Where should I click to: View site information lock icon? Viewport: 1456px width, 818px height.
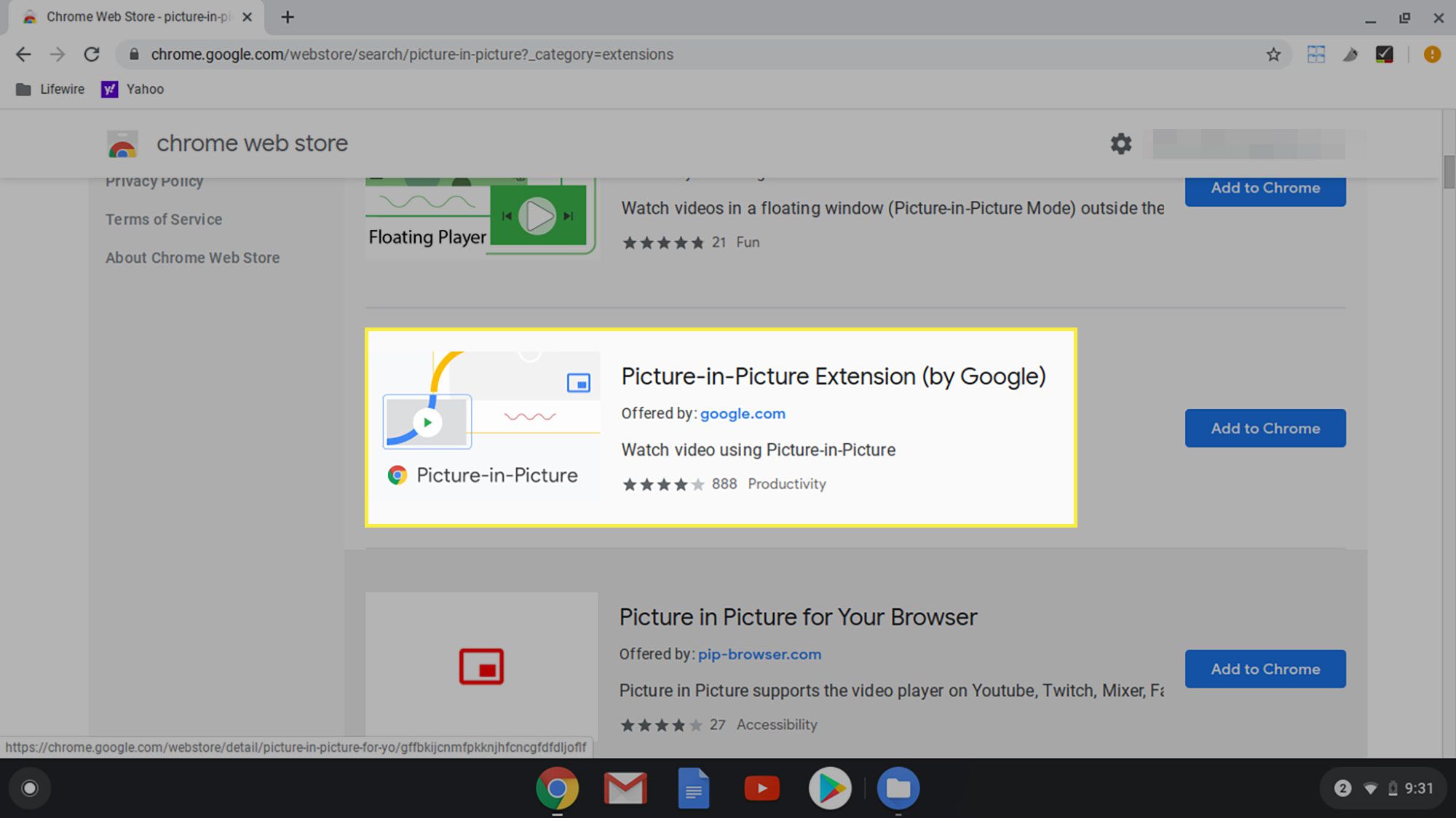point(134,54)
